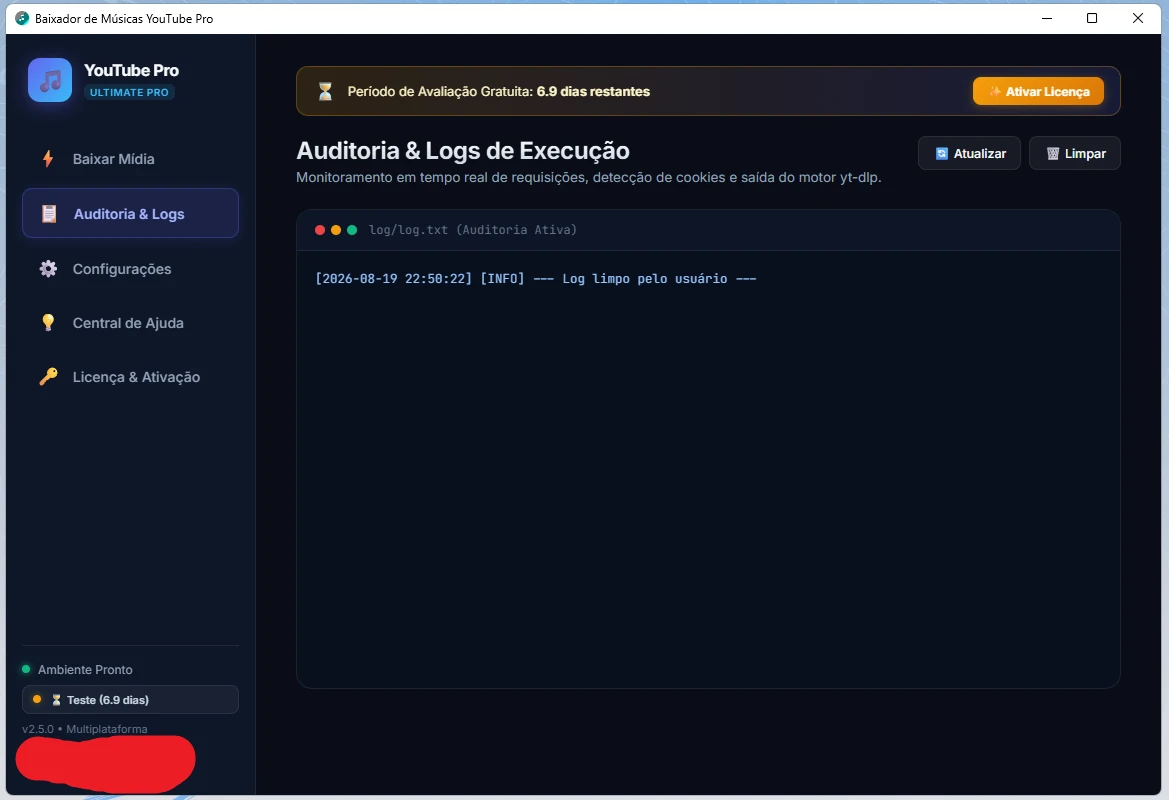Open Licença & Ativação page
Screen dimensions: 1169x800
[130, 377]
